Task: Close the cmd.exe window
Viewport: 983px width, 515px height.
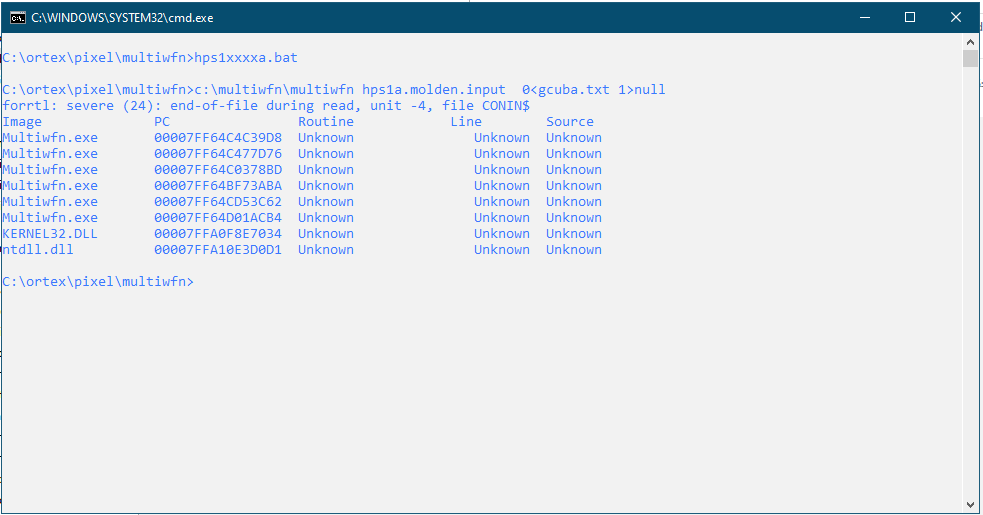Action: pyautogui.click(x=955, y=18)
